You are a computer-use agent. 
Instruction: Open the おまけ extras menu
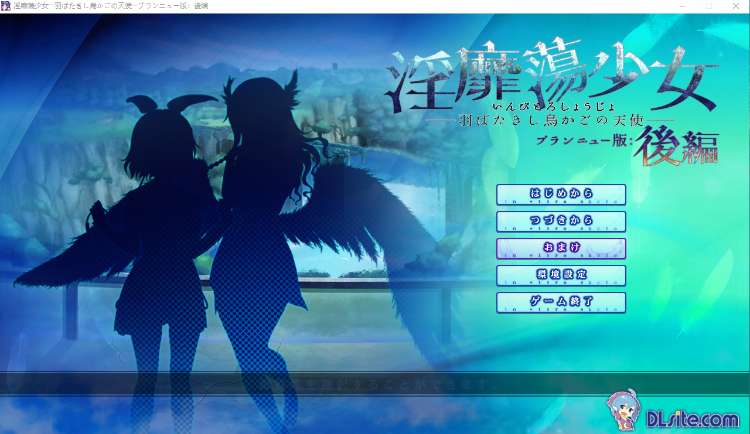point(561,248)
